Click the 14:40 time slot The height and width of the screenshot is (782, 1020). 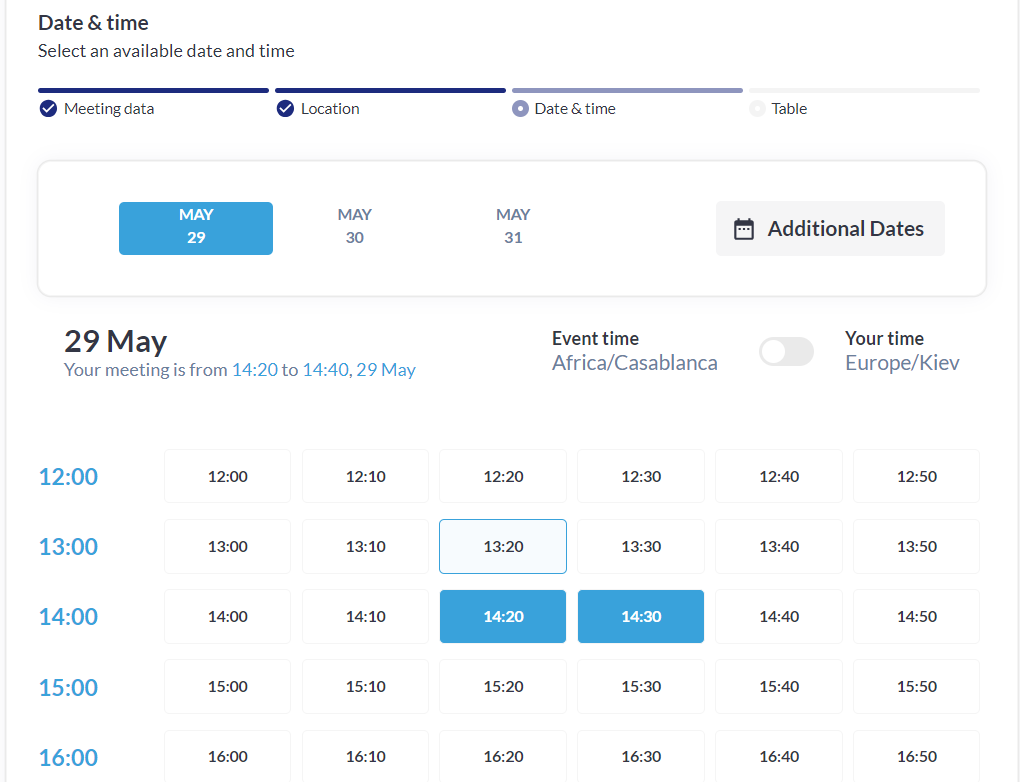pyautogui.click(x=779, y=616)
